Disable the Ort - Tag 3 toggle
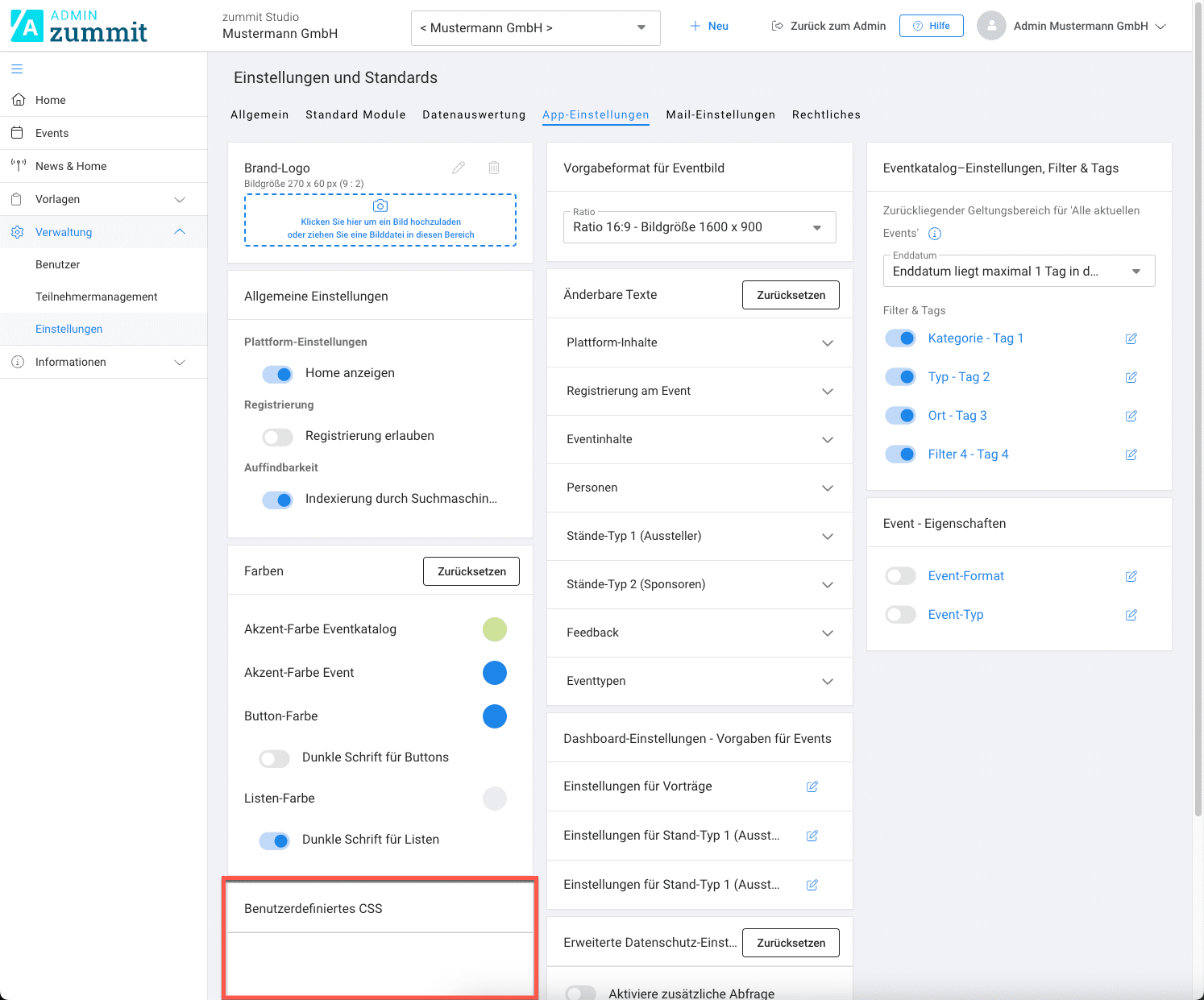 900,416
